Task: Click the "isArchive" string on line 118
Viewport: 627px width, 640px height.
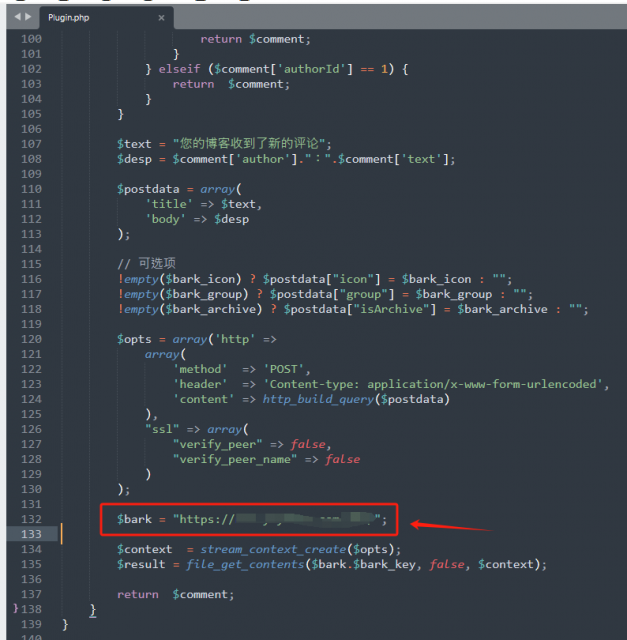Action: click(391, 309)
